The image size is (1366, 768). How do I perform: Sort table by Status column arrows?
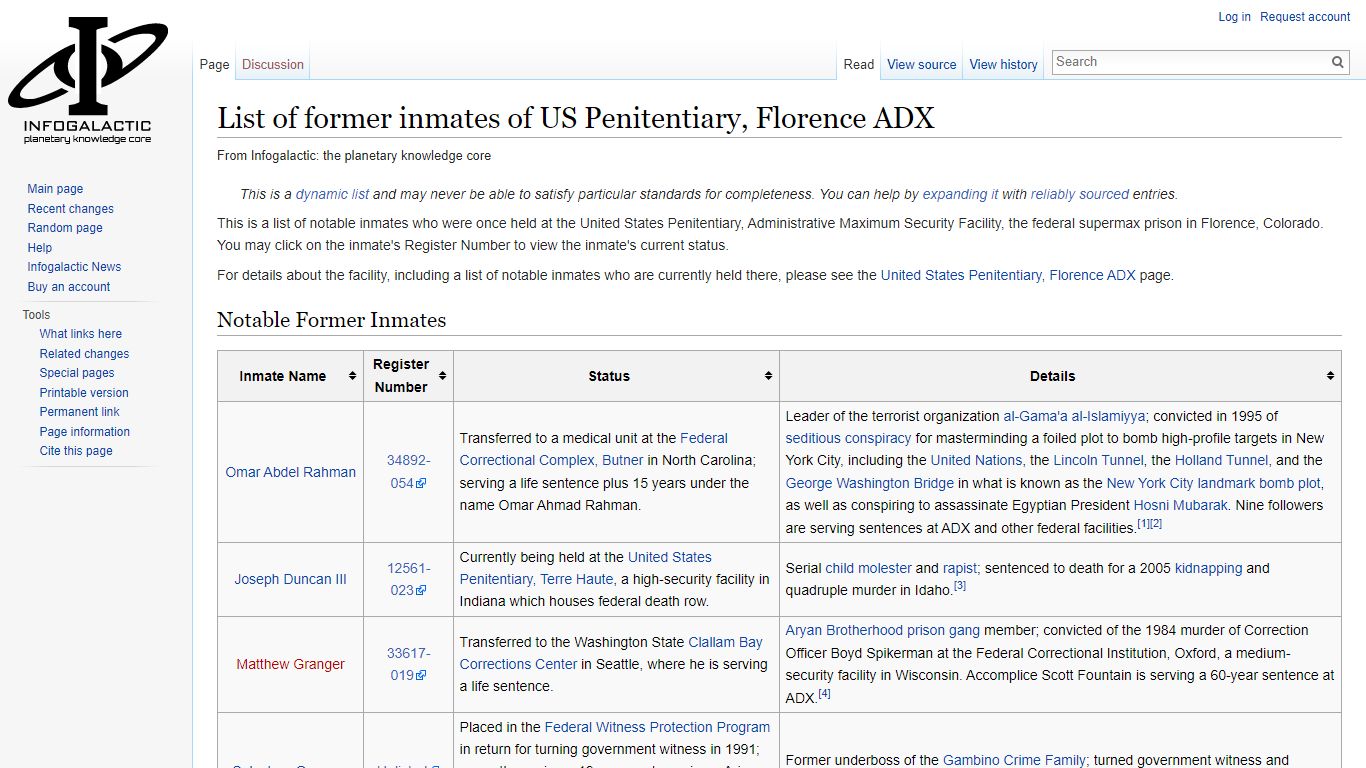click(768, 376)
